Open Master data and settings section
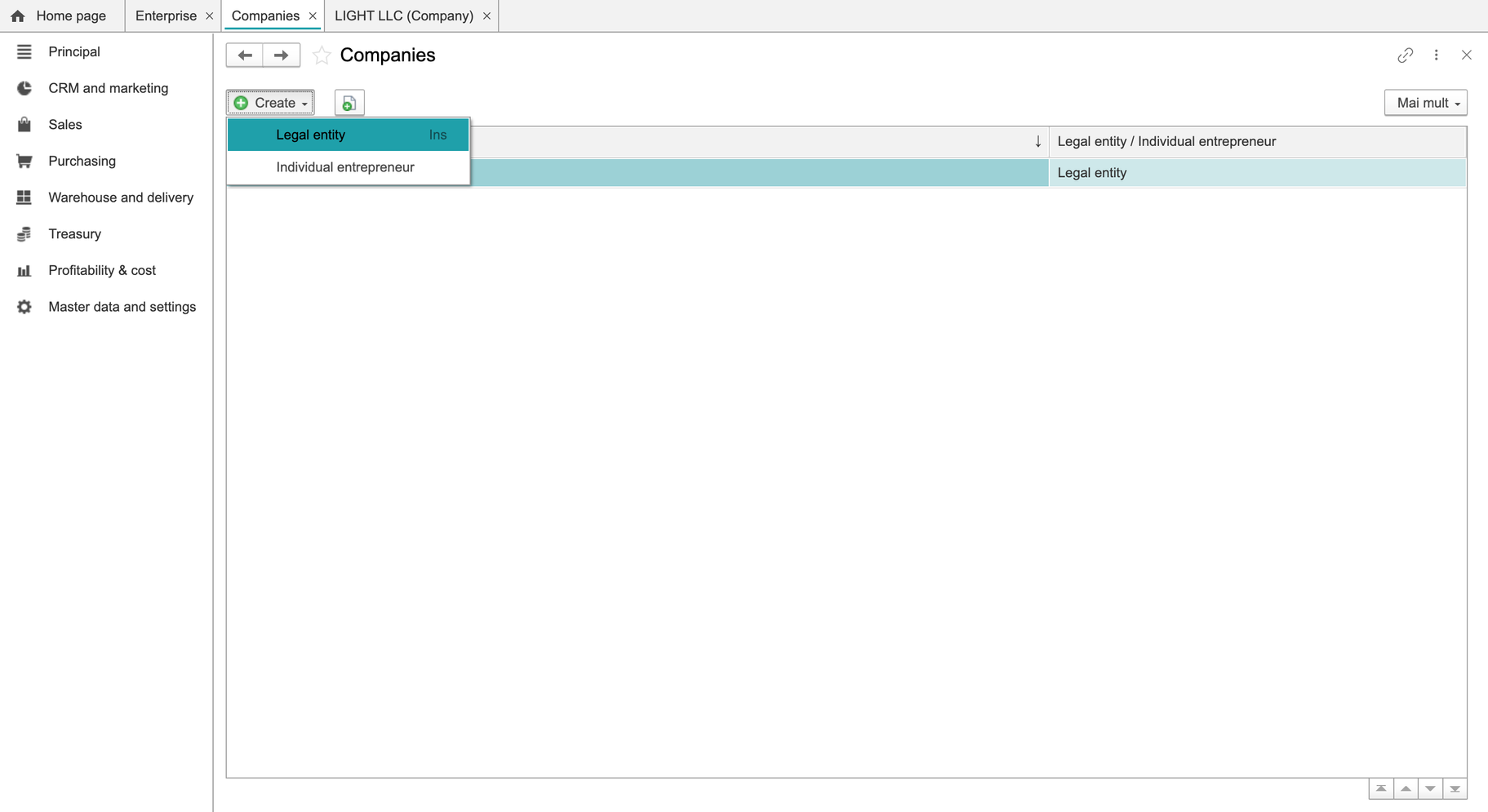 point(122,307)
